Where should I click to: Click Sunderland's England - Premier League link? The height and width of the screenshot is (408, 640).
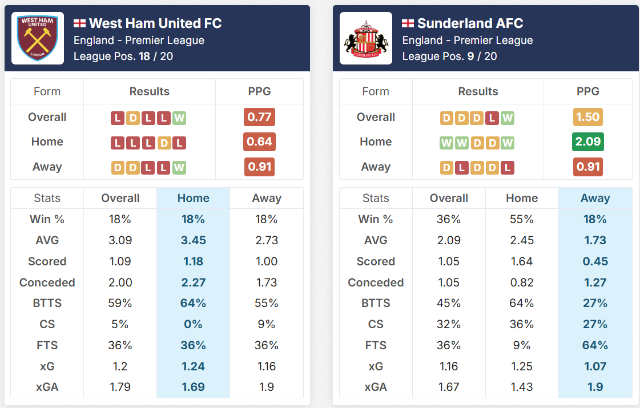[x=467, y=40]
